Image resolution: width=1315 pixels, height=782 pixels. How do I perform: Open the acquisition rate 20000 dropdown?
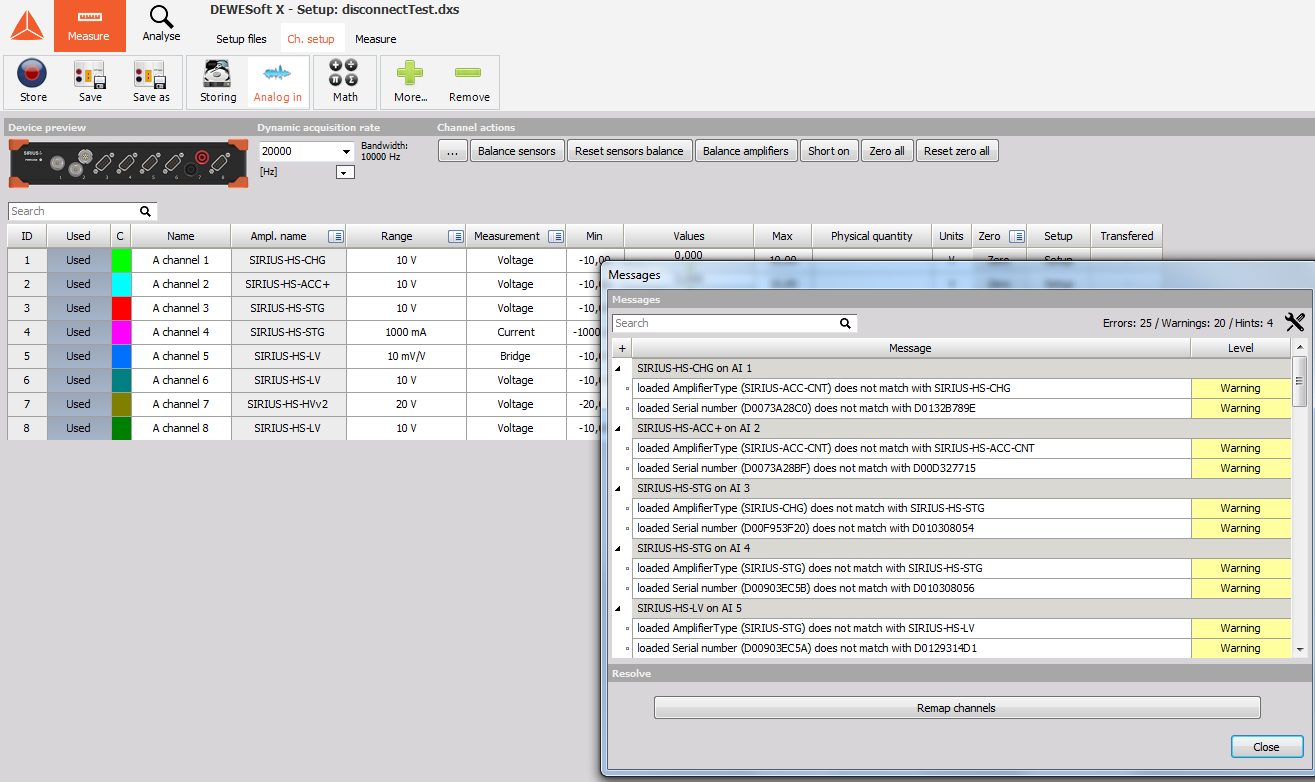[x=346, y=151]
